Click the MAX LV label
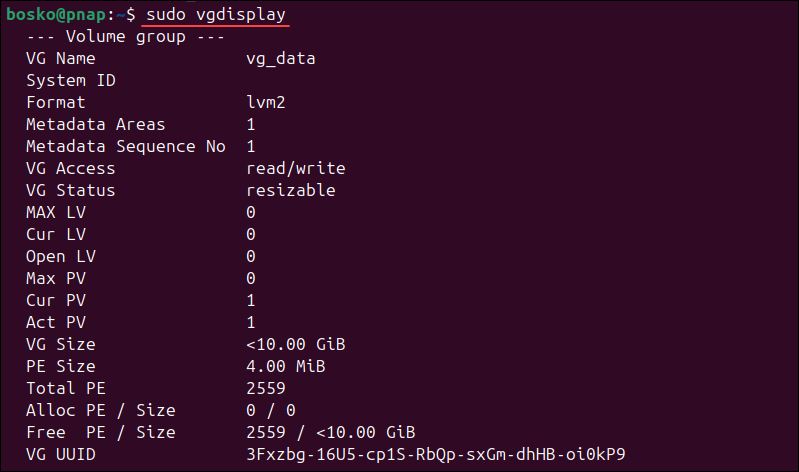This screenshot has height=472, width=799. tap(56, 212)
